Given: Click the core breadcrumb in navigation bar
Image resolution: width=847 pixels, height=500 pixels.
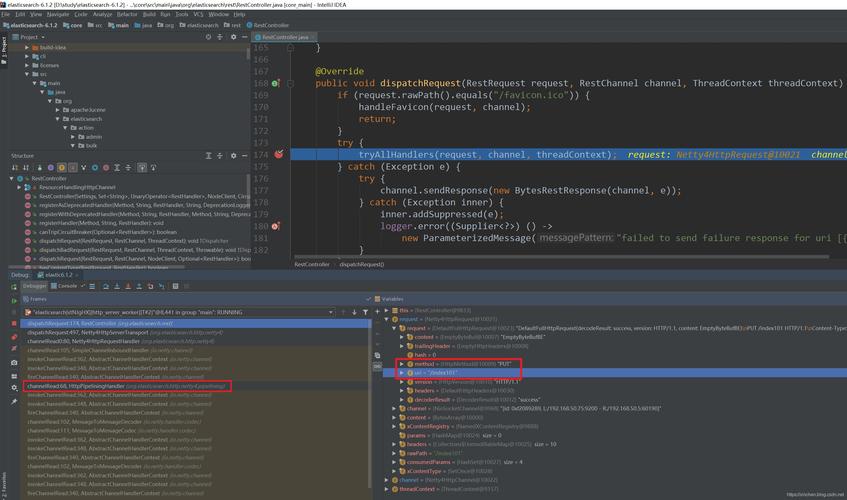Looking at the screenshot, I should click(x=73, y=25).
